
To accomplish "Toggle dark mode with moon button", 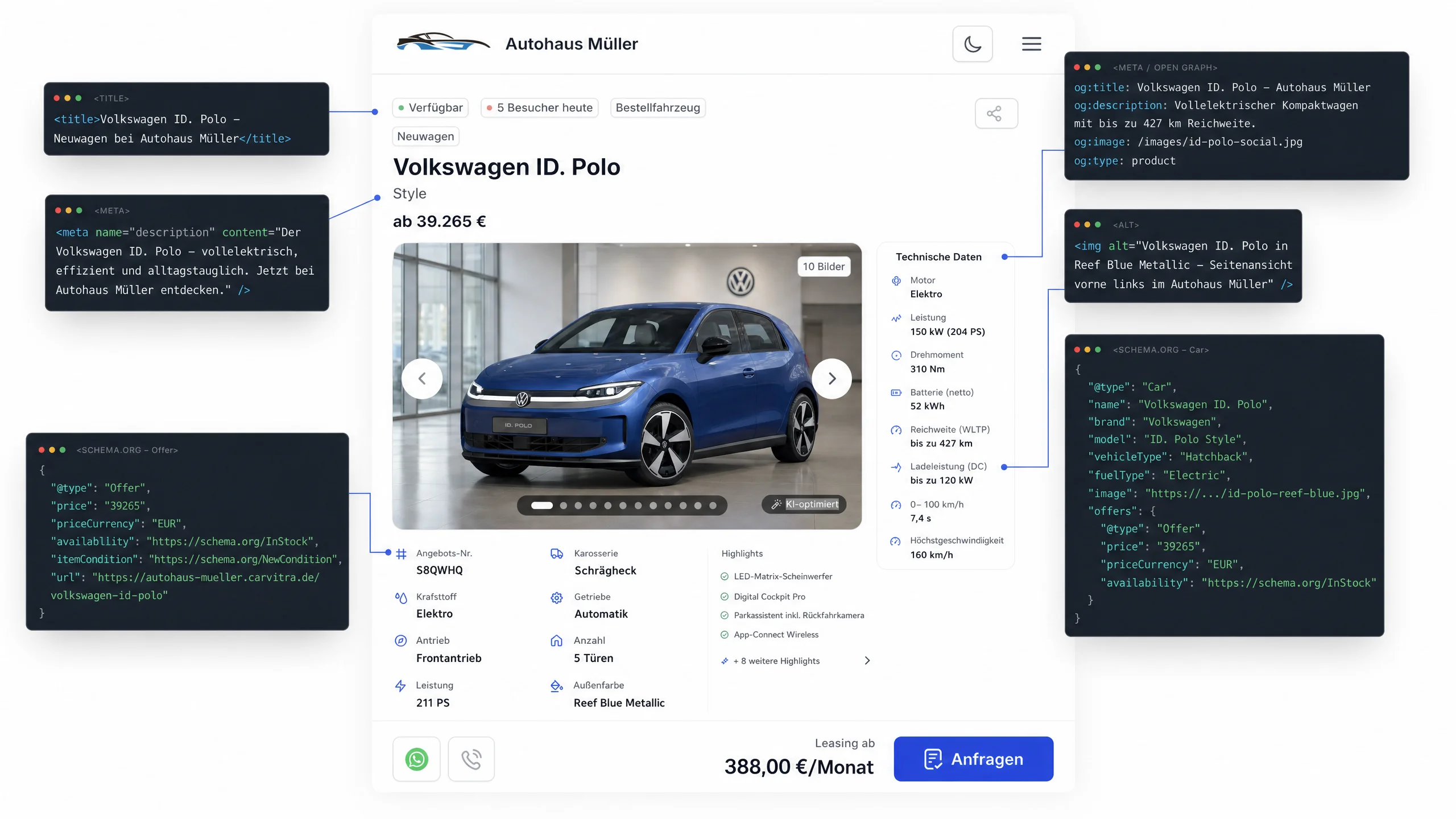I will (973, 44).
